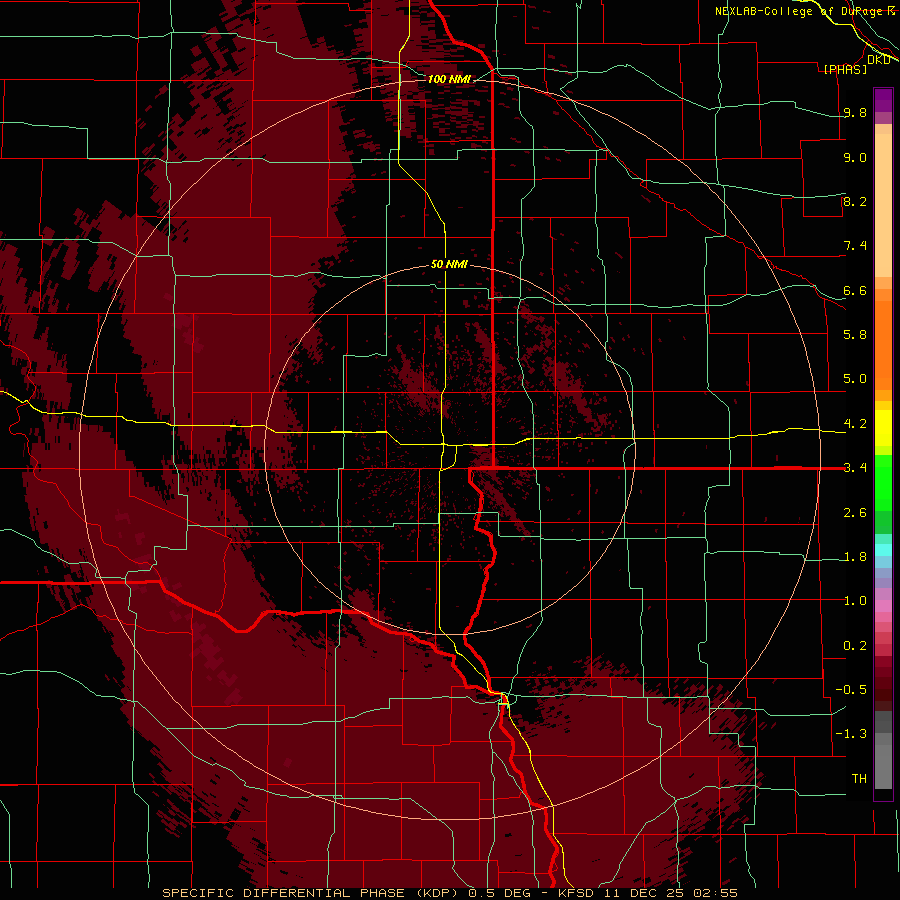Image resolution: width=900 pixels, height=900 pixels.
Task: Click the 2.6 scale value
Action: click(x=855, y=512)
